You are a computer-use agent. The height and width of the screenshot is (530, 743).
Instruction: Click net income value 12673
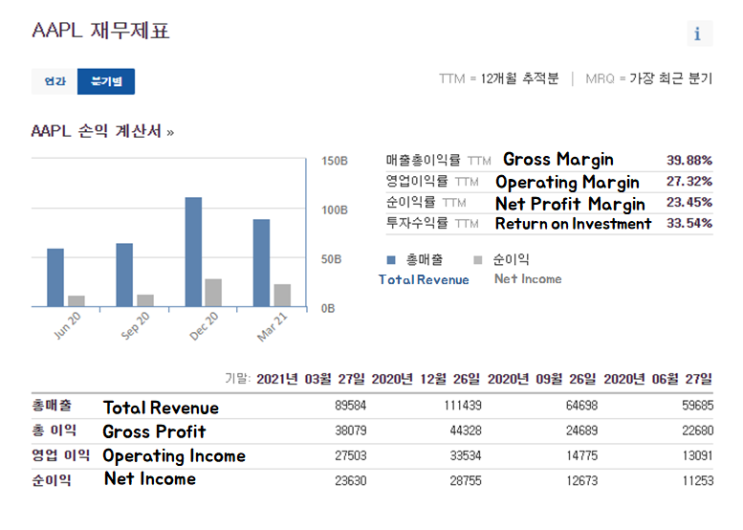pos(582,481)
